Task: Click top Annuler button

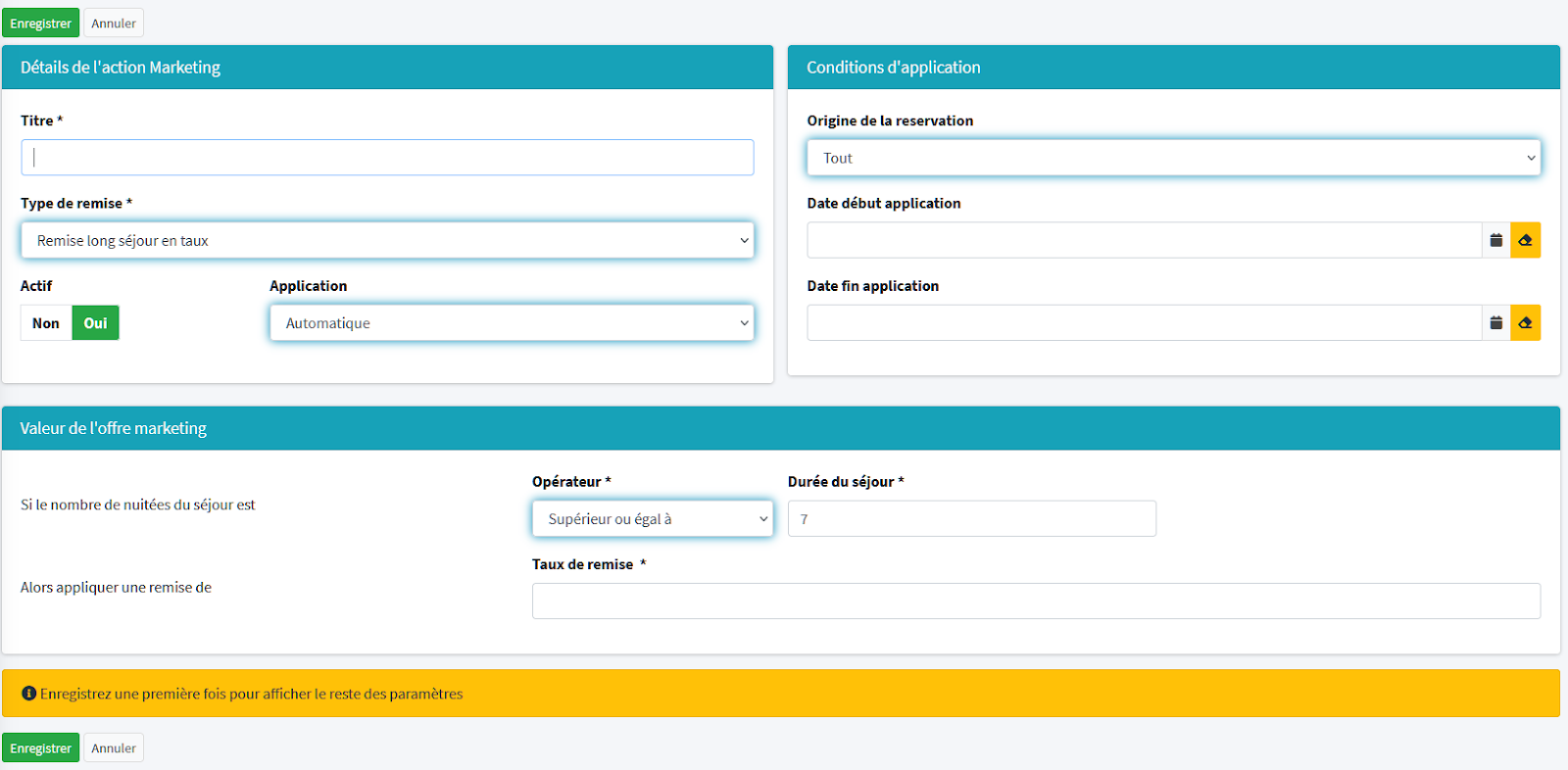Action: tap(114, 24)
